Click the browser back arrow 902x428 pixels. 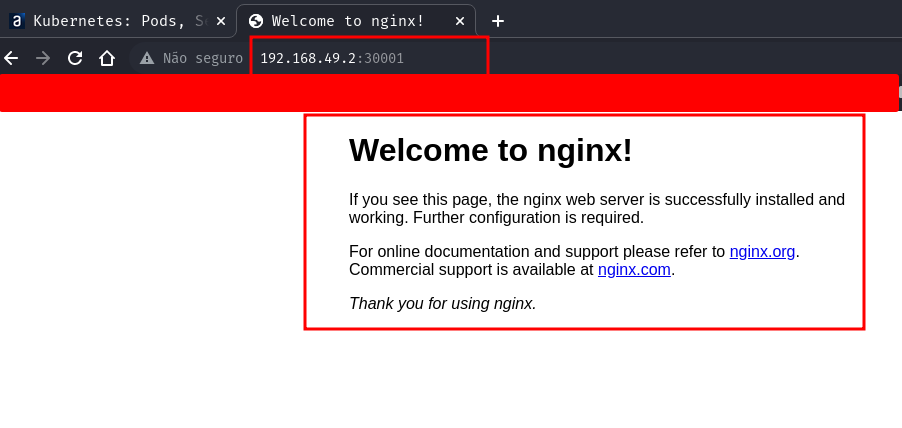click(x=12, y=58)
